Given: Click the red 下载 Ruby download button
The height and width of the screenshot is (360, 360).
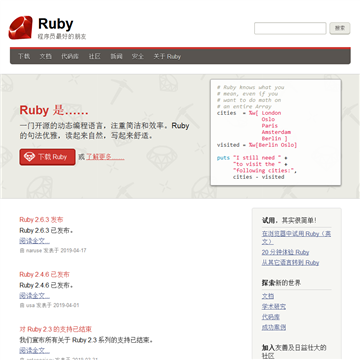Looking at the screenshot, I should pos(47,157).
